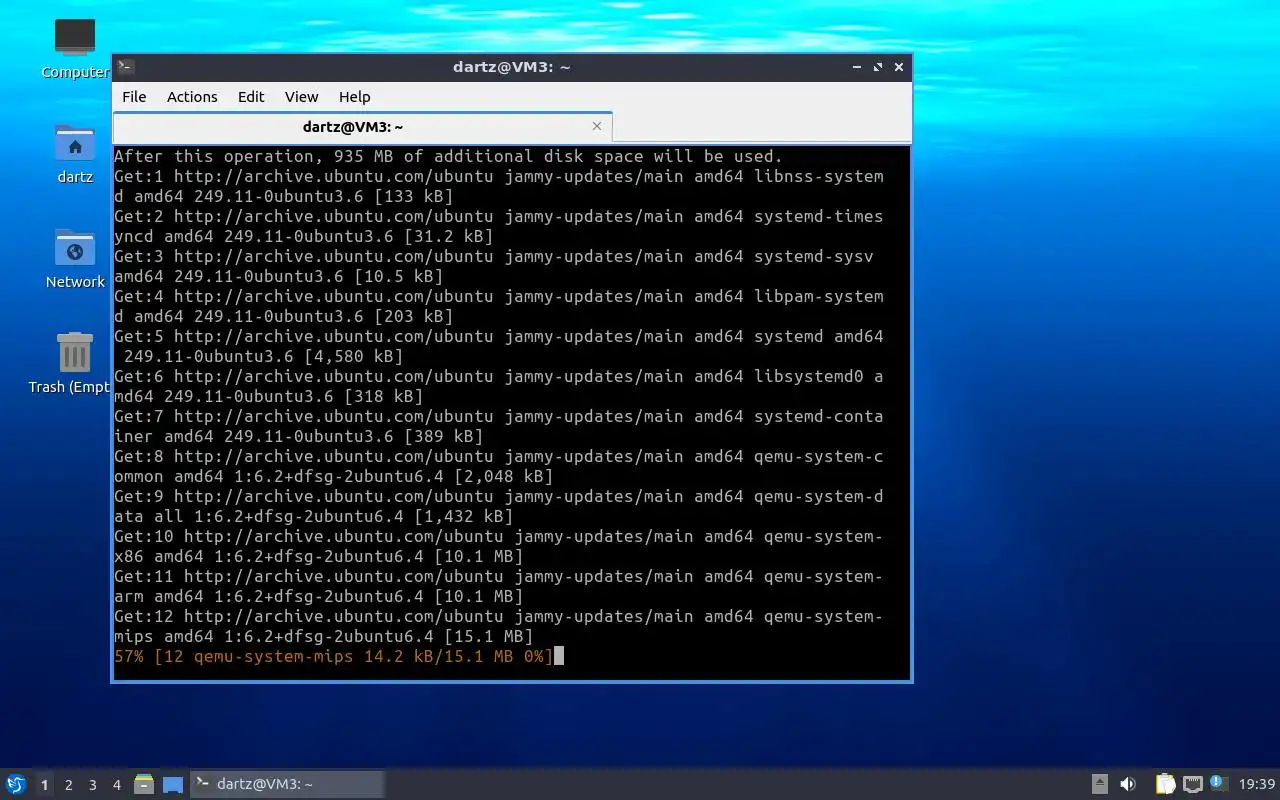Click the removable media tray icon
Viewport: 1280px width, 800px height.
[1099, 784]
